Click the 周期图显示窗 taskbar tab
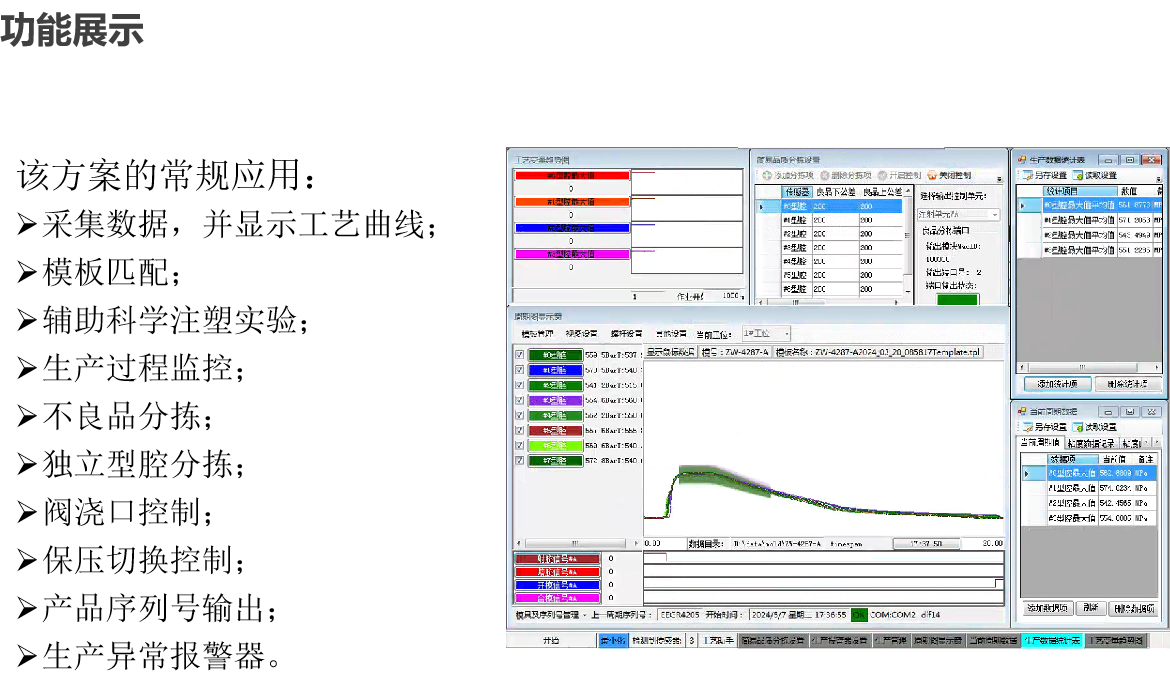Image resolution: width=1170 pixels, height=690 pixels. 938,640
